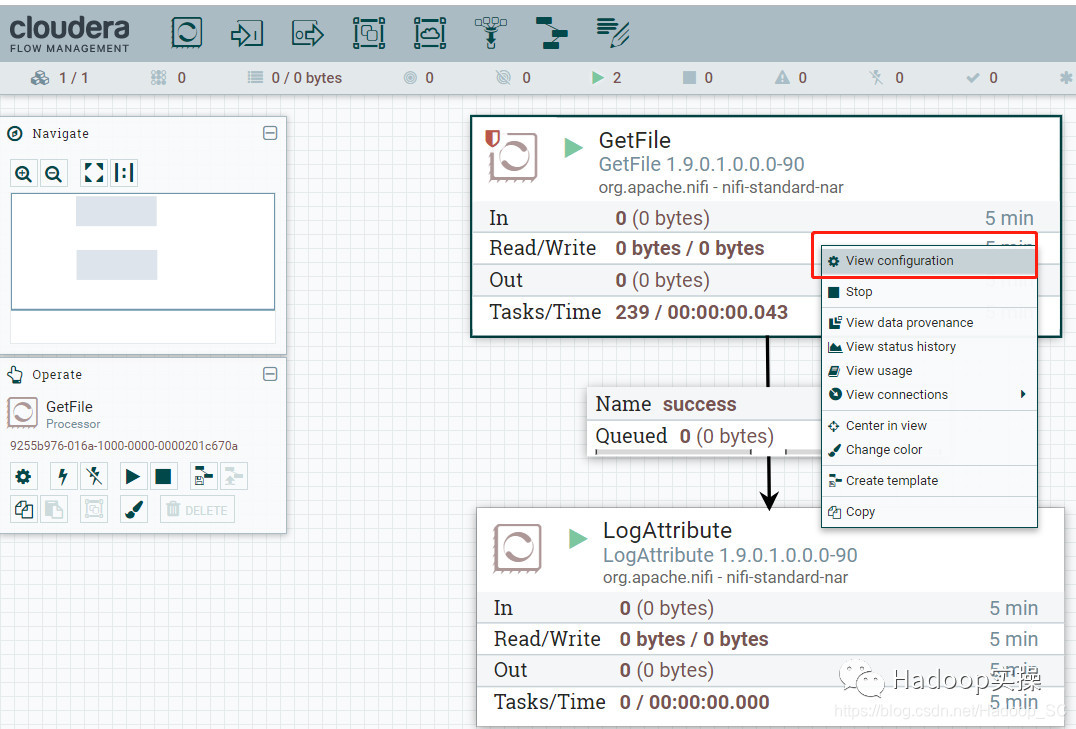Image resolution: width=1076 pixels, height=729 pixels.
Task: Select Change color menu entry
Action: point(928,450)
